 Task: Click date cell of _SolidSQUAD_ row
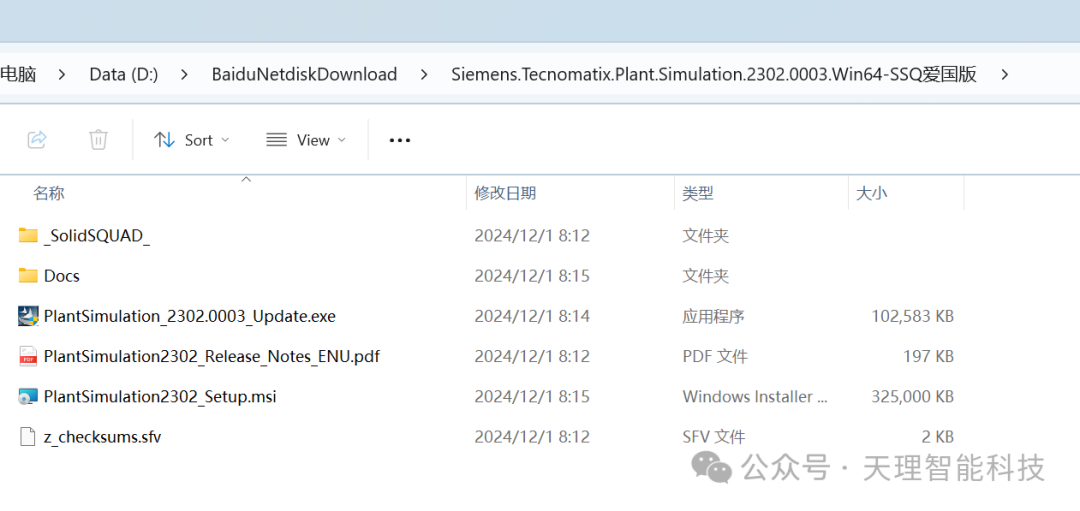pos(532,236)
